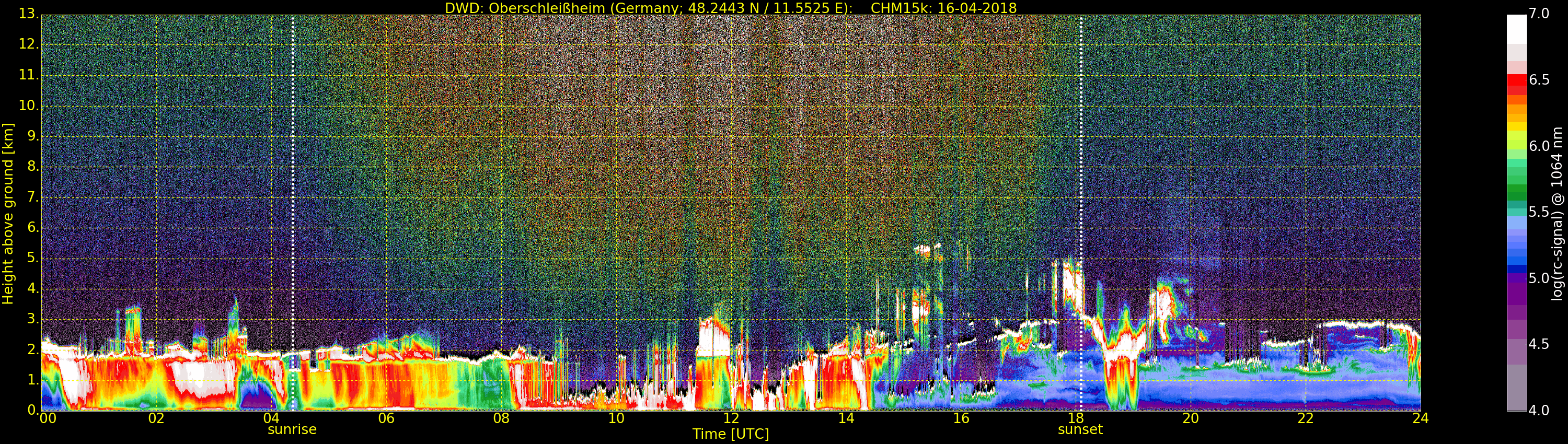Click the '08' time axis tick label

pos(502,418)
